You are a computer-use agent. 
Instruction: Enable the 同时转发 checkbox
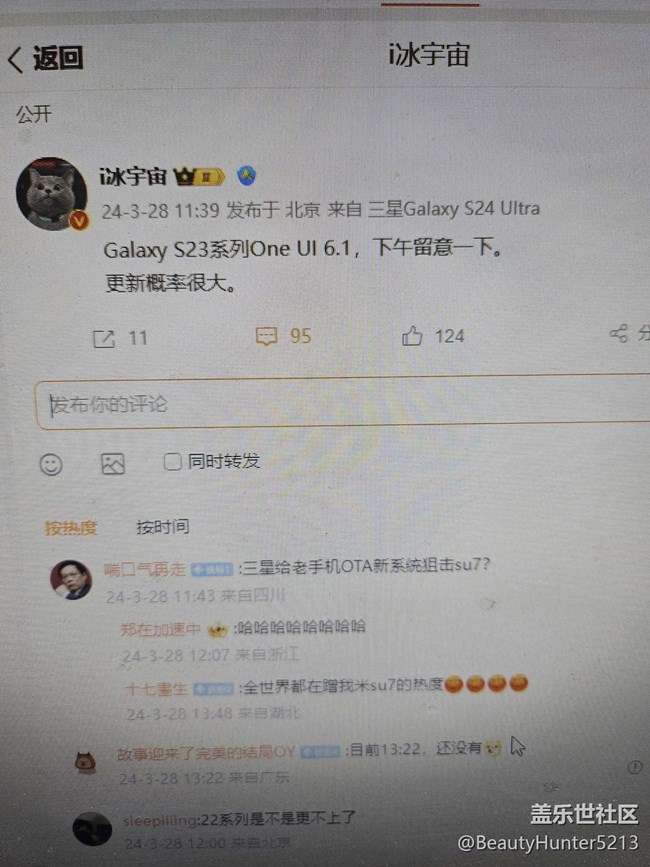coord(172,461)
